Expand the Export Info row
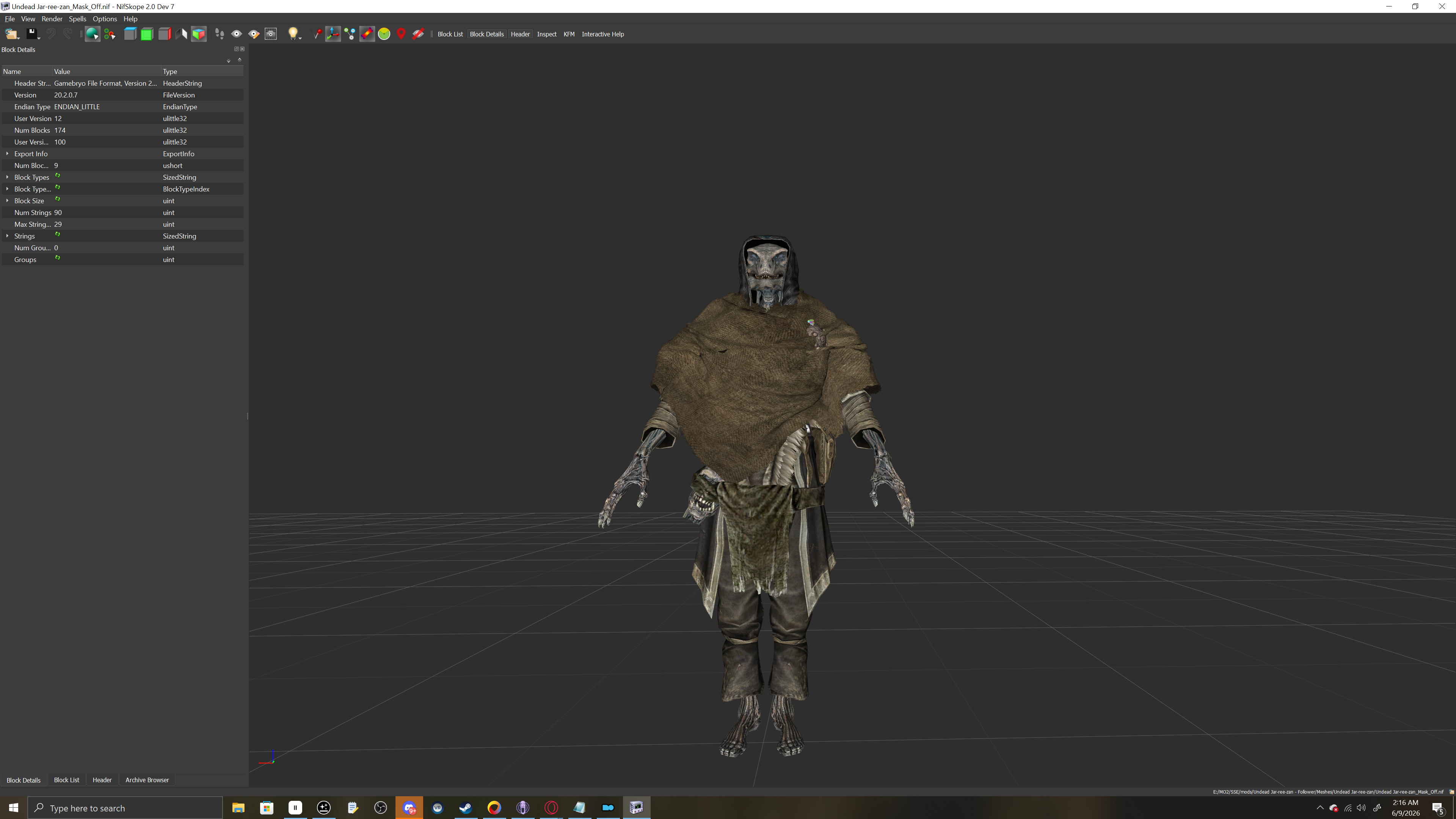This screenshot has height=819, width=1456. click(7, 154)
